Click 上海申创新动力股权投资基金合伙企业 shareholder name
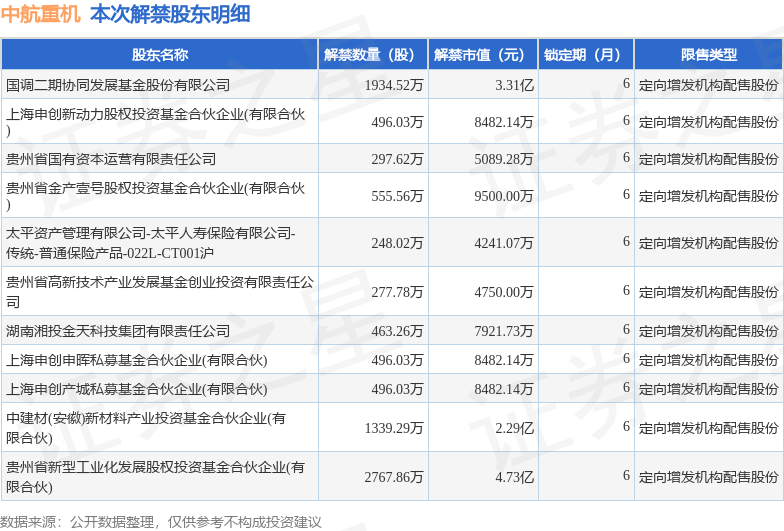This screenshot has width=784, height=531. point(156,122)
